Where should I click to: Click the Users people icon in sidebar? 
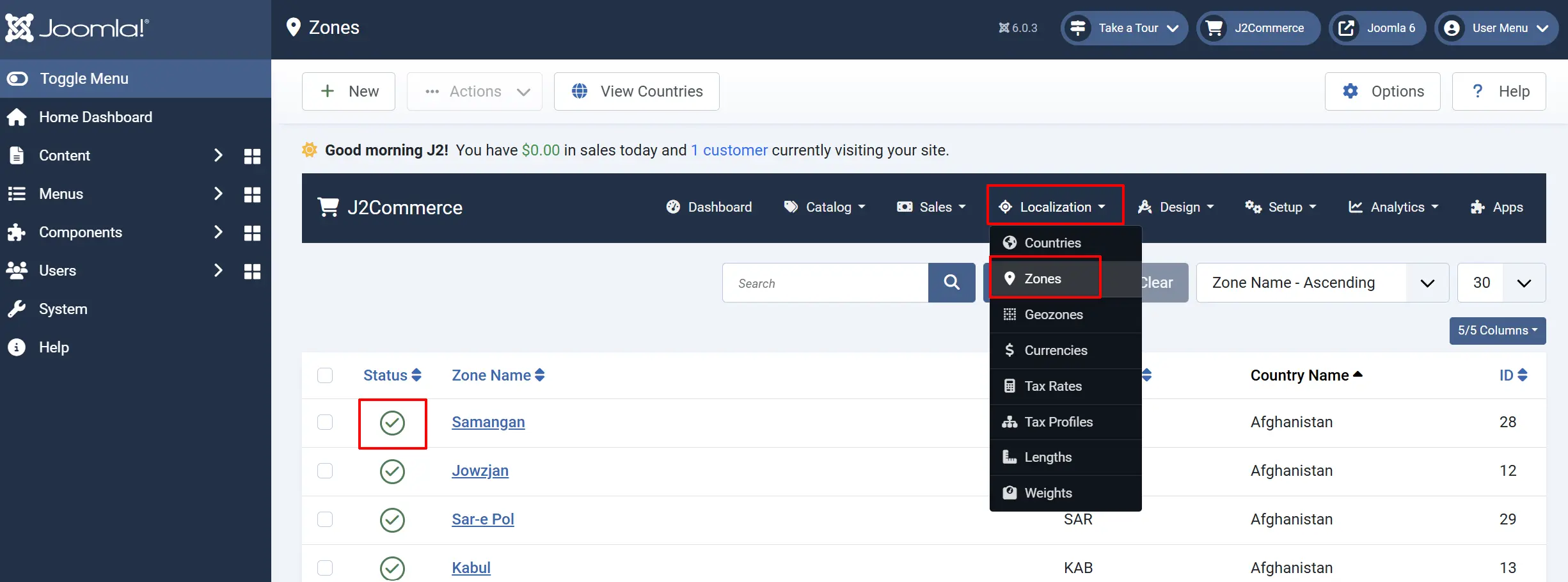17,271
